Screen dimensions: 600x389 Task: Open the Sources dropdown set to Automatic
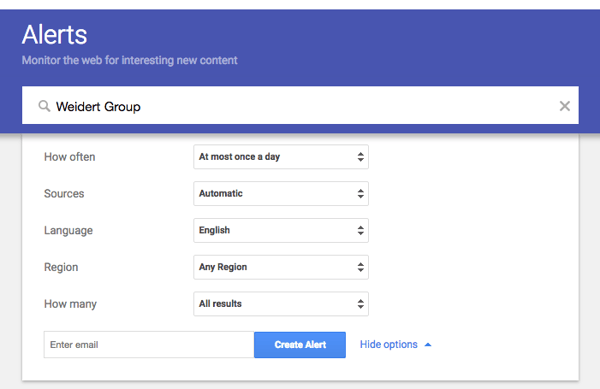tap(281, 194)
